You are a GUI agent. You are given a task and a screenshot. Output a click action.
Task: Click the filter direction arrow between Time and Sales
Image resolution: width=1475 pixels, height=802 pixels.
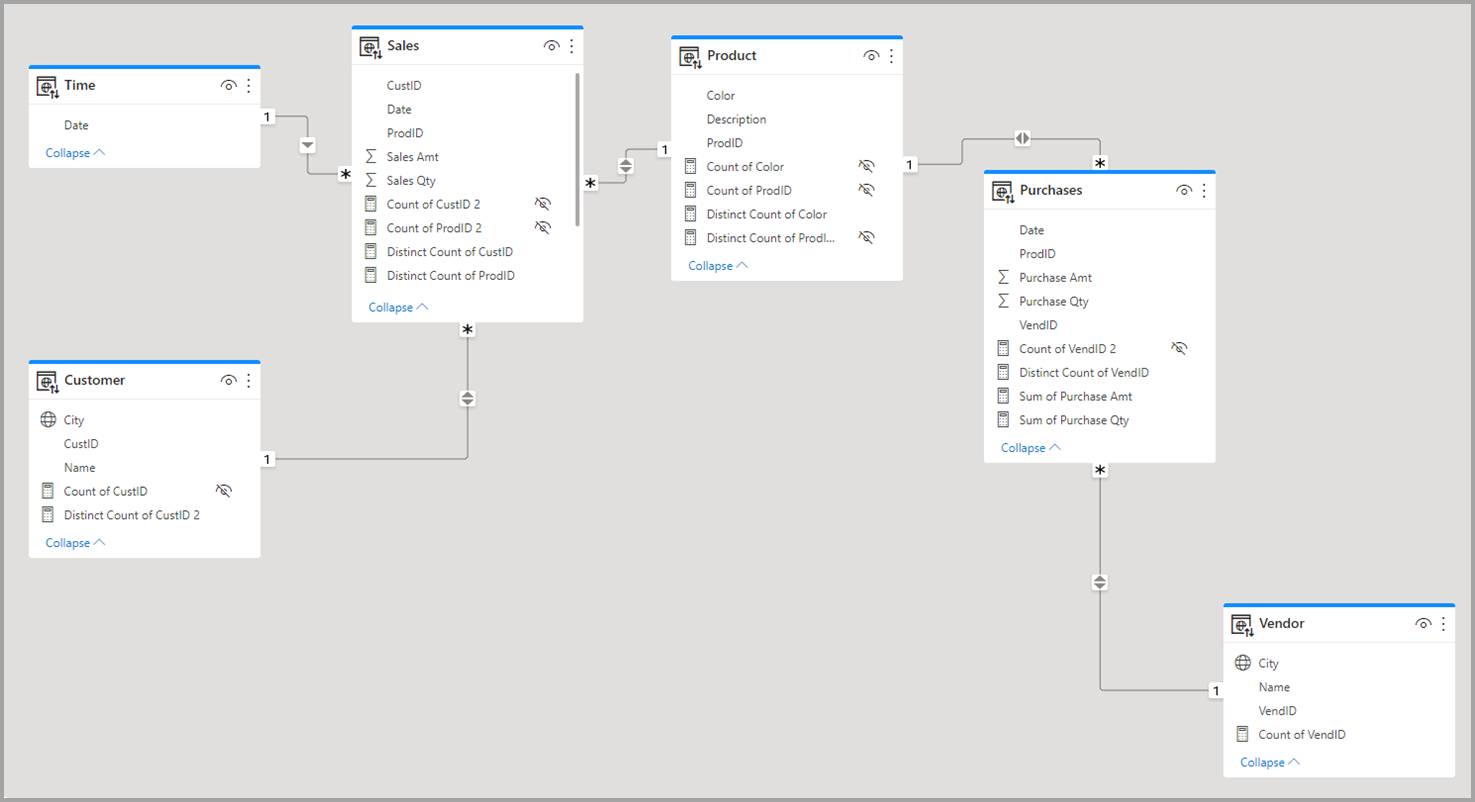[307, 146]
